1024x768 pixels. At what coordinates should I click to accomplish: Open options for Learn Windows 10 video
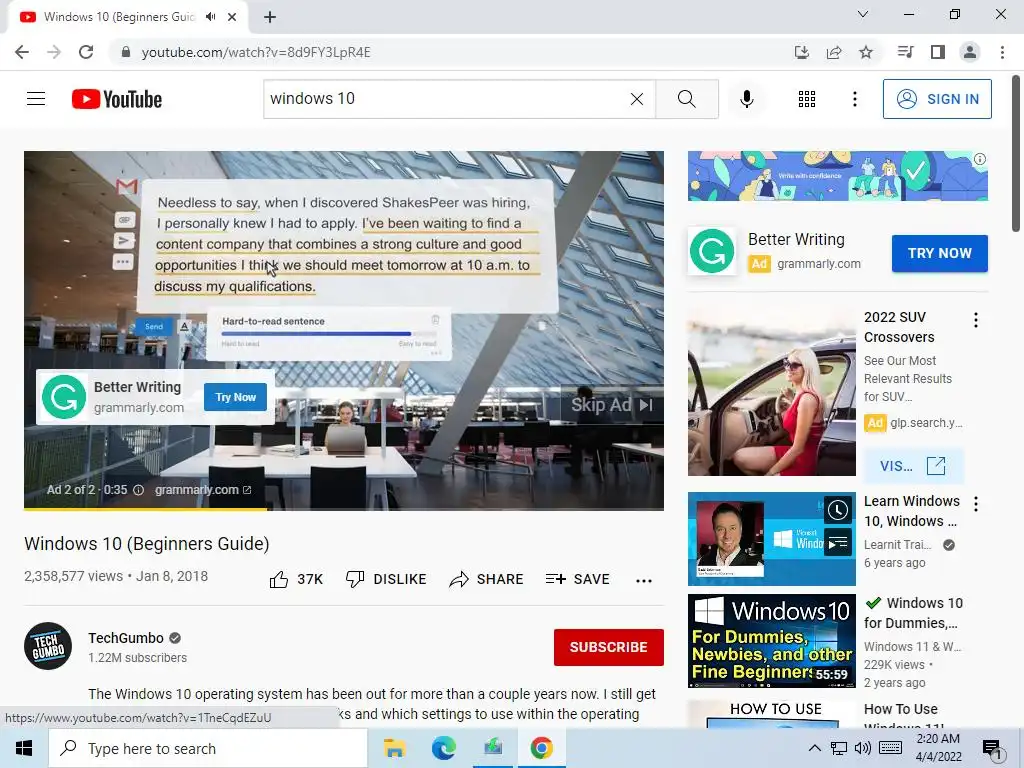click(976, 504)
